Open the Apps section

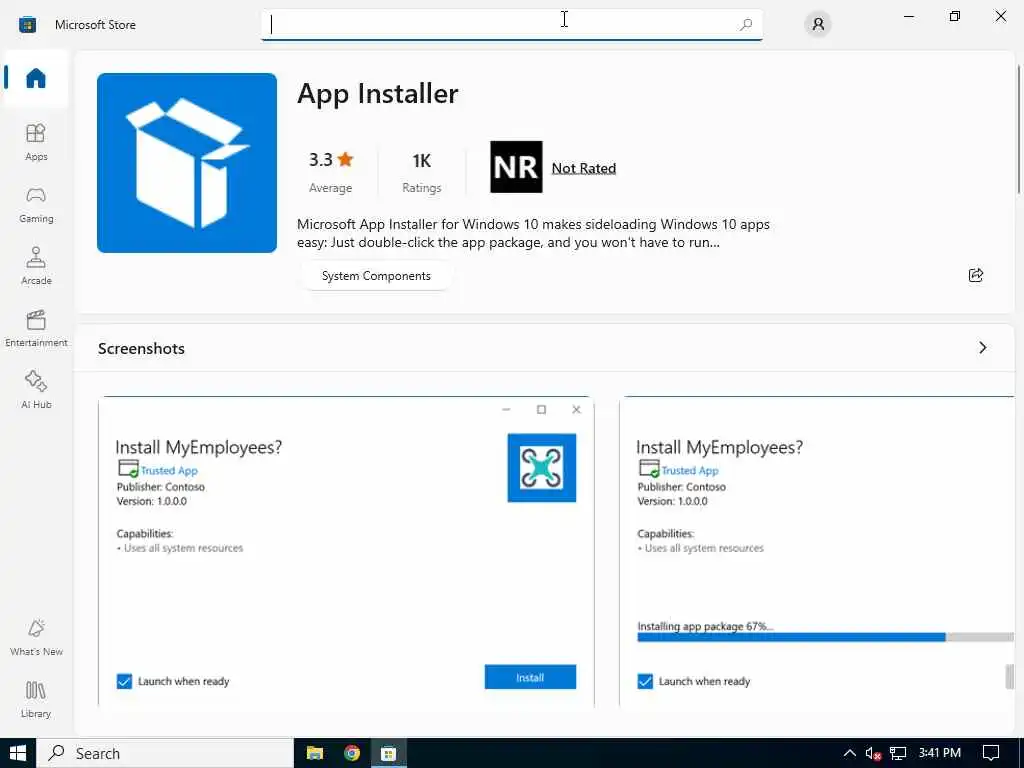coord(36,142)
